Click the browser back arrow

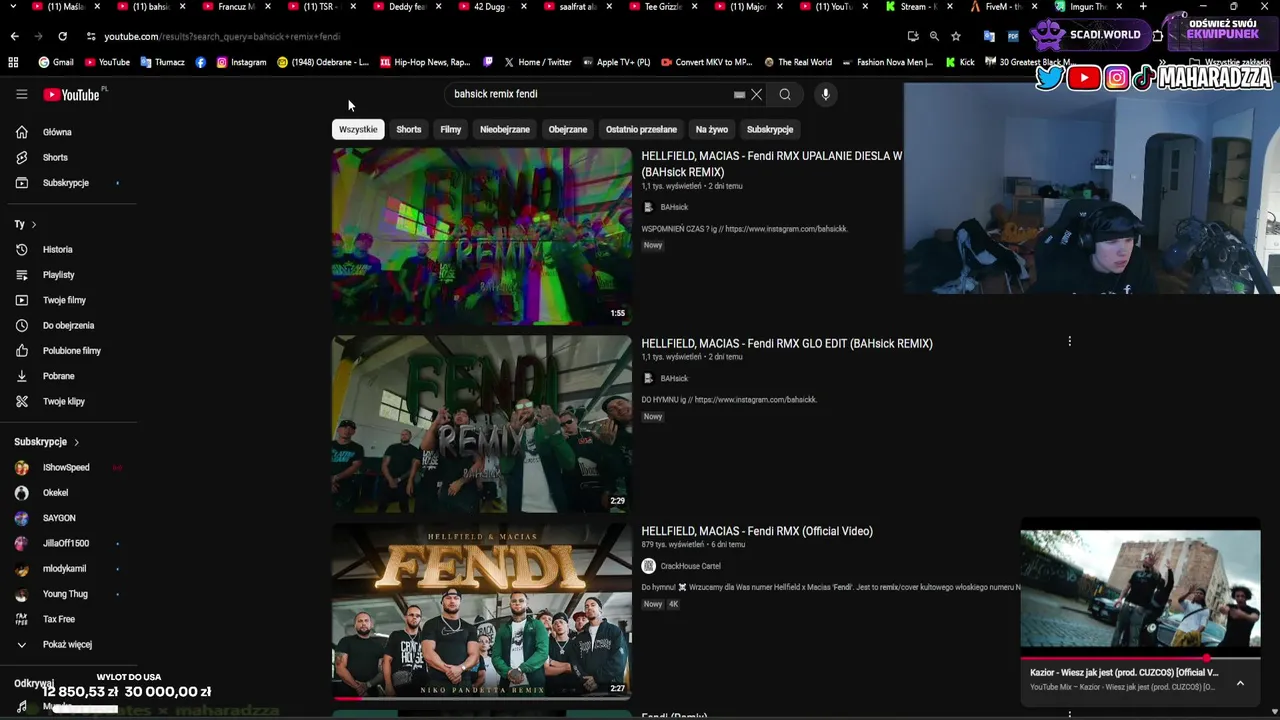[x=14, y=36]
